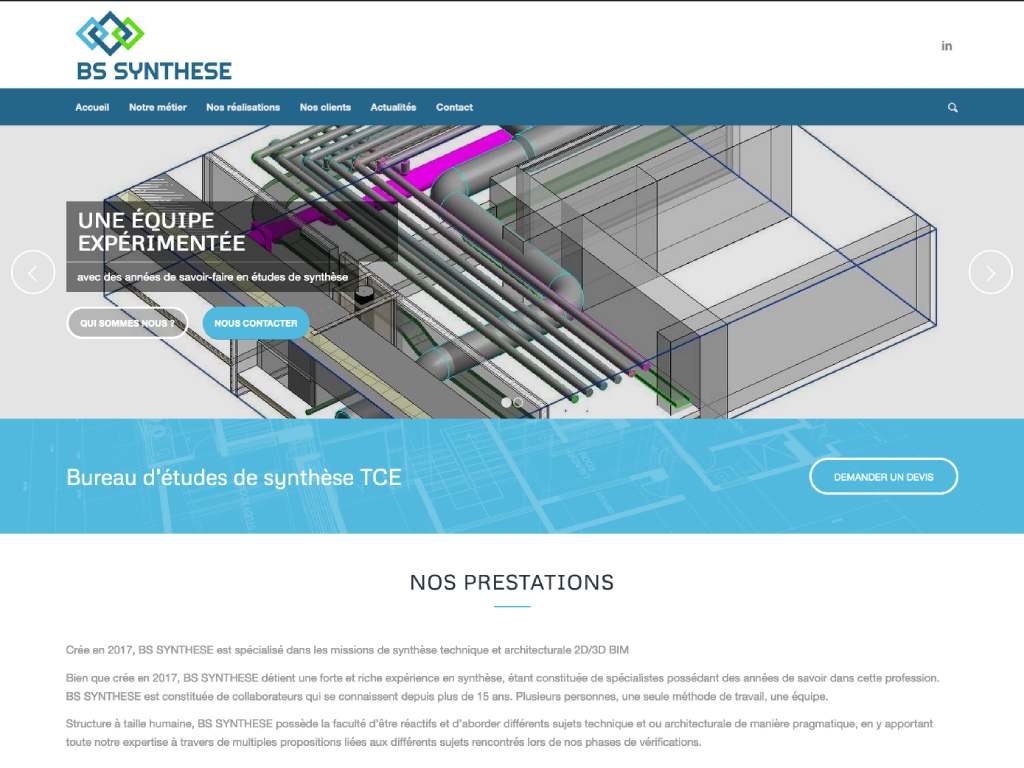Request a quote via DEMANDER UN DEVIS
Screen dimensions: 1024x768
[x=884, y=477]
